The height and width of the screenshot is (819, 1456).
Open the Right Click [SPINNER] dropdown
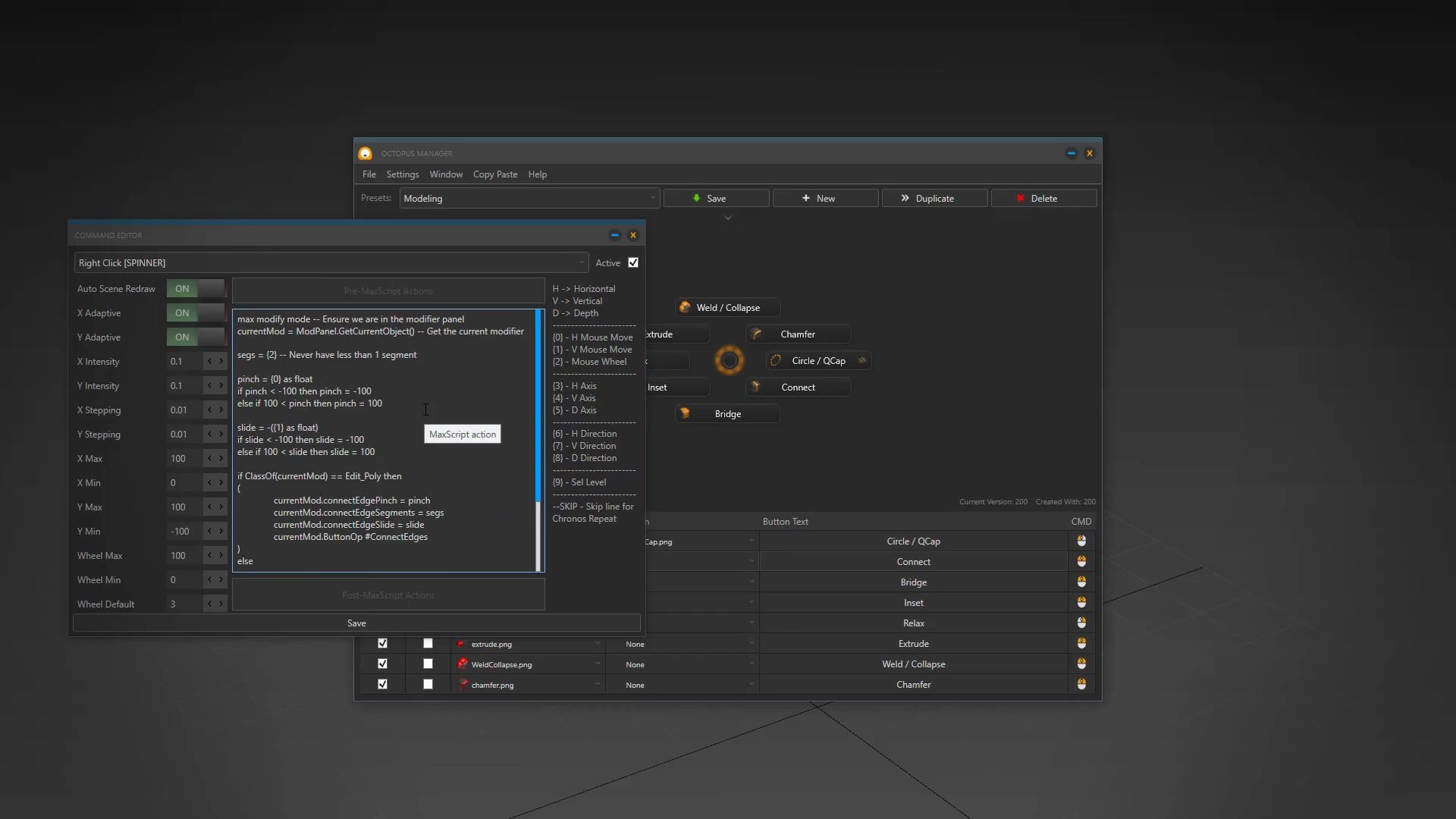tap(331, 262)
